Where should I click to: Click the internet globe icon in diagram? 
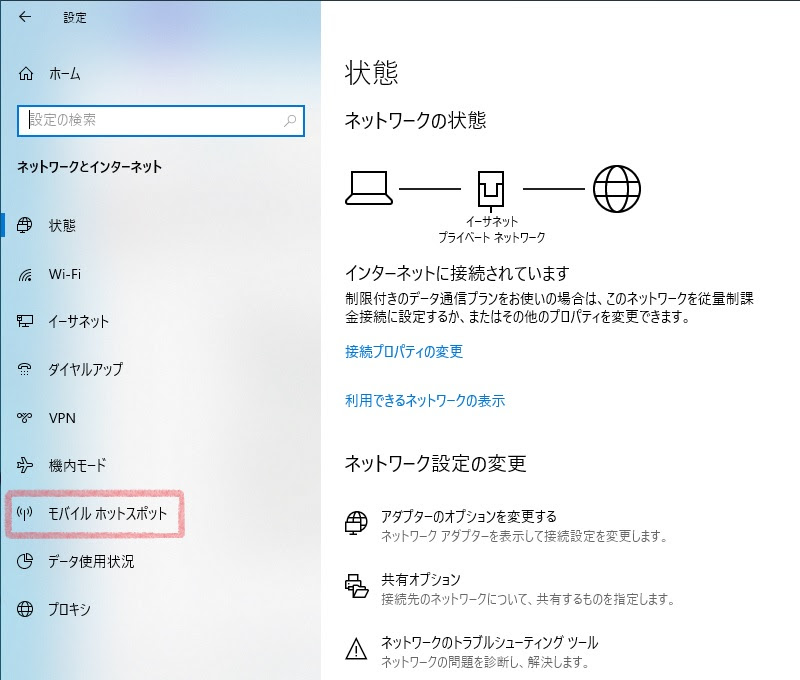616,188
